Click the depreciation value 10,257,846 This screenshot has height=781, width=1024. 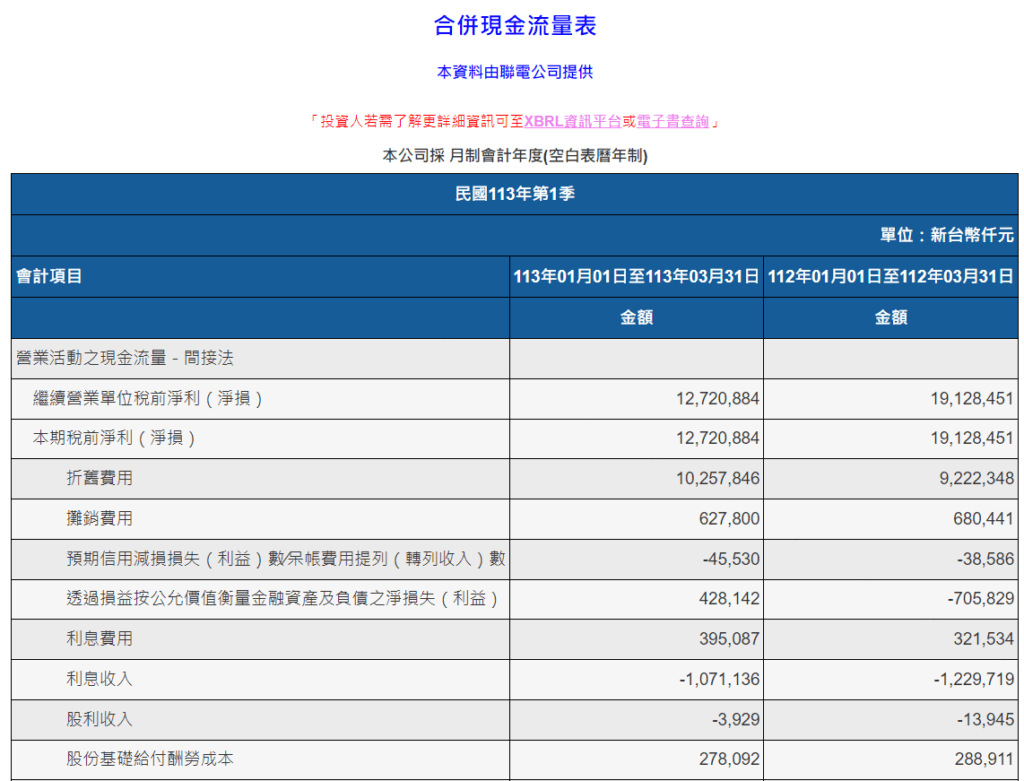pos(717,478)
